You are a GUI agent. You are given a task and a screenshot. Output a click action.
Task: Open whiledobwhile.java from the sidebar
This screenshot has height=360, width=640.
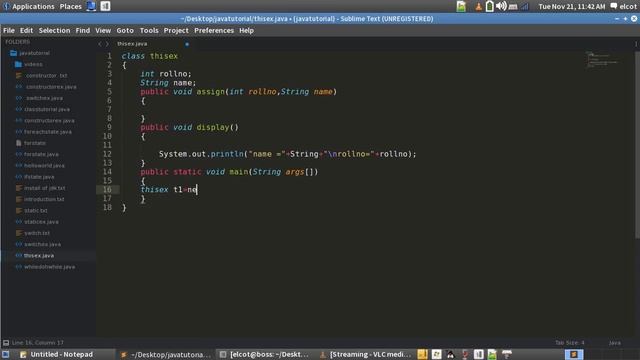[x=49, y=267]
